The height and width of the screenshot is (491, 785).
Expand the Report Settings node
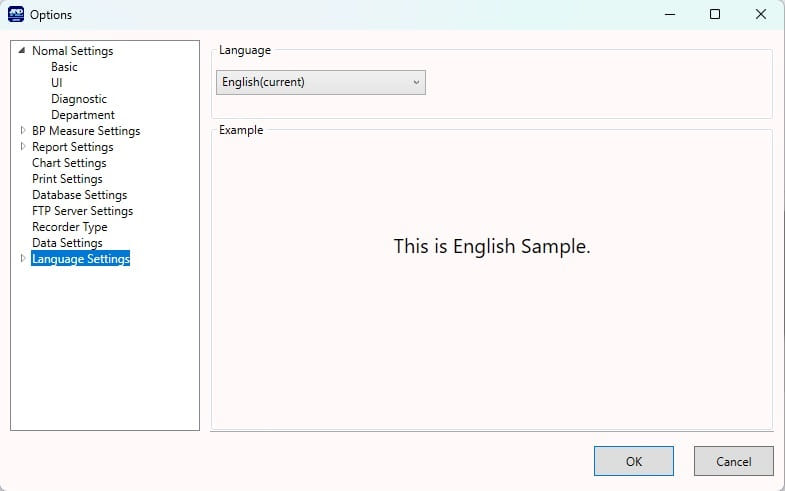(22, 147)
